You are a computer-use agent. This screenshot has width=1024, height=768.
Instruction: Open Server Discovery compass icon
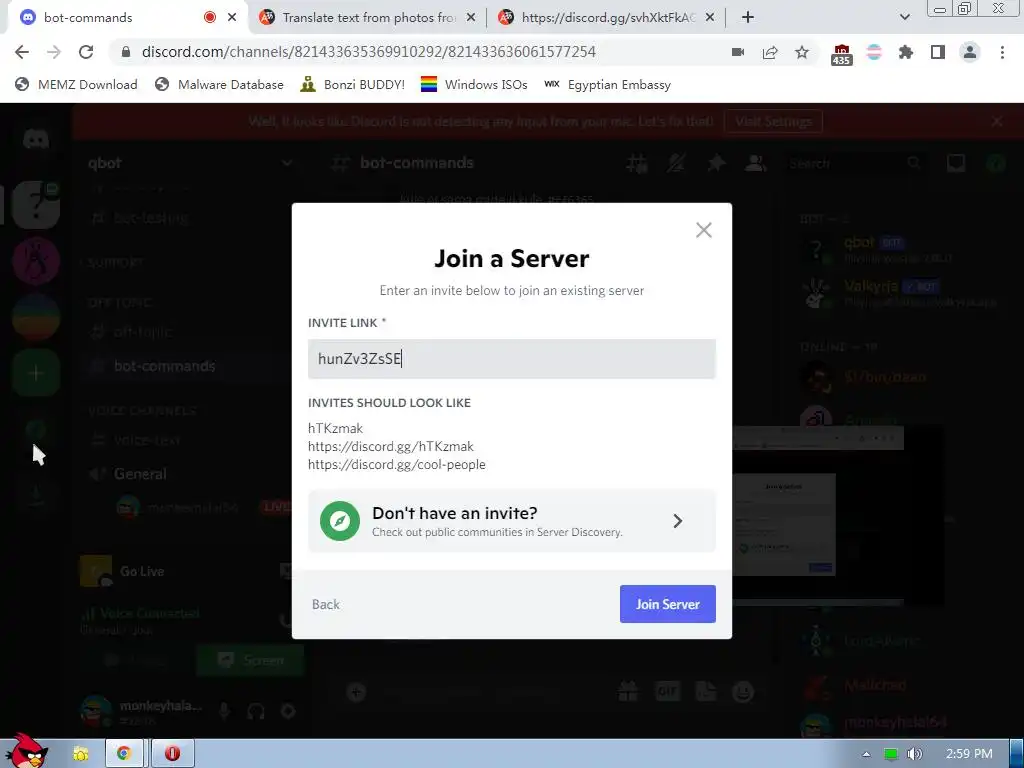340,521
